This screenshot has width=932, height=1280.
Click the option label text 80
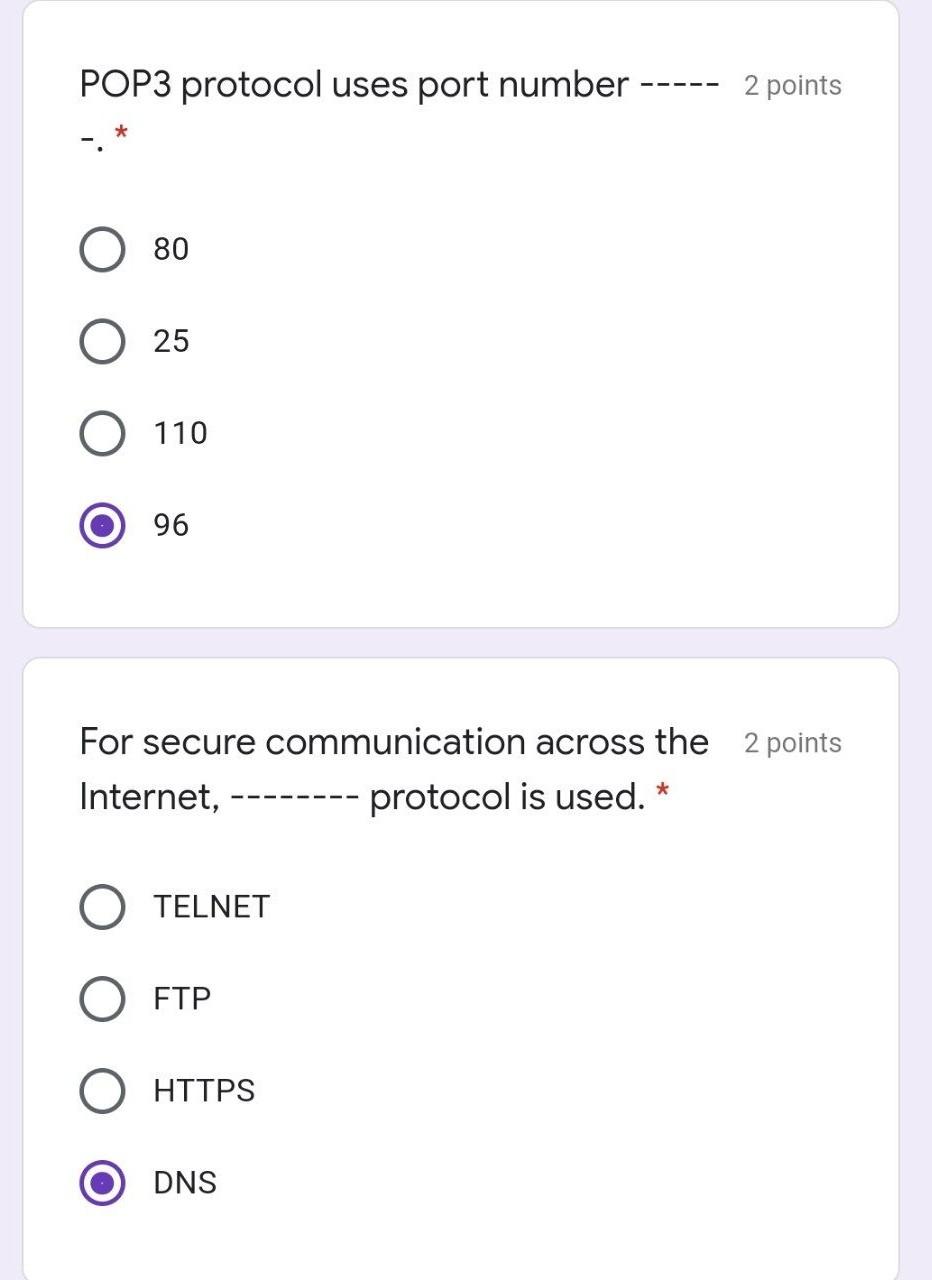(171, 247)
